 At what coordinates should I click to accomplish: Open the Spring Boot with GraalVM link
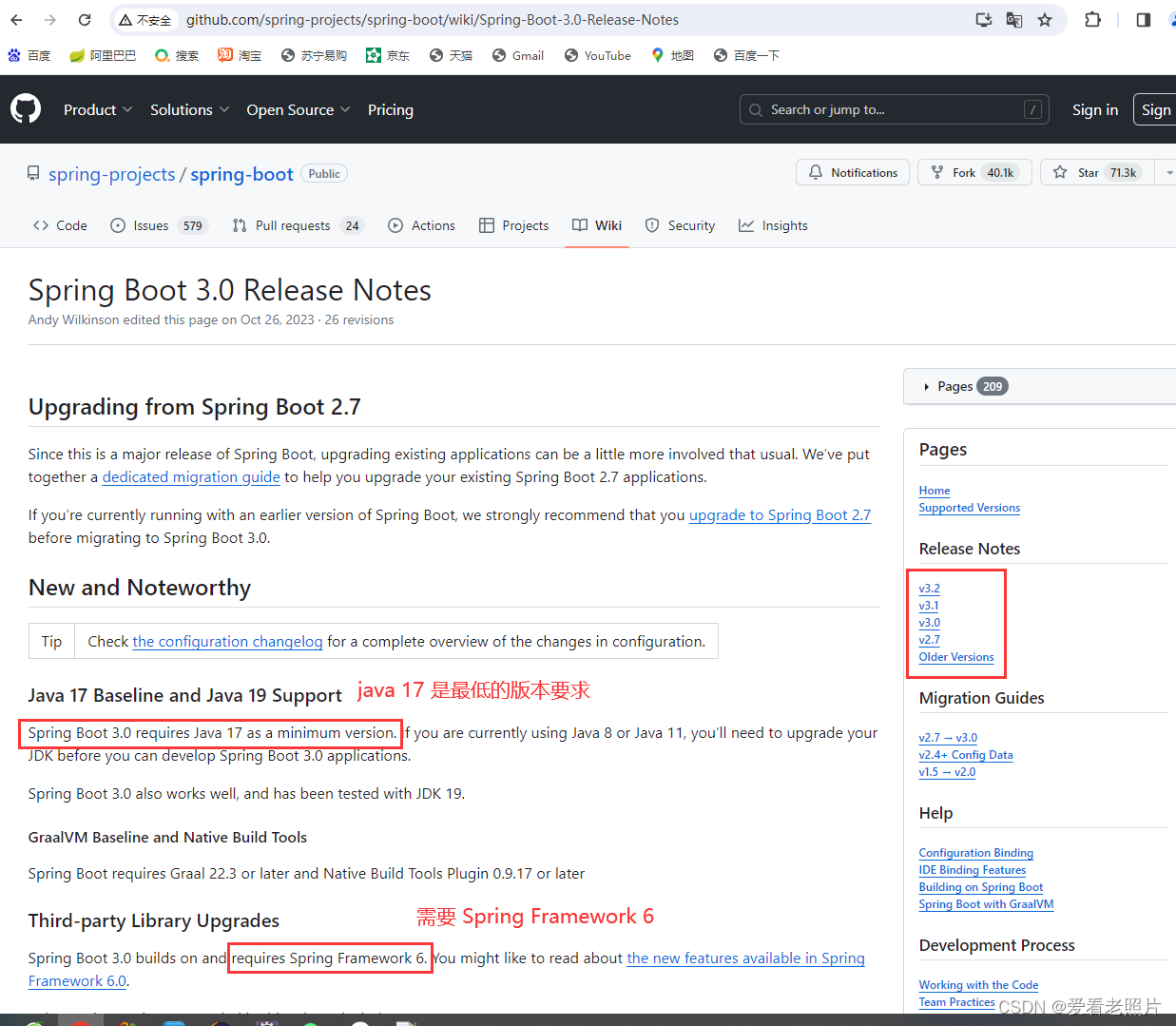987,904
